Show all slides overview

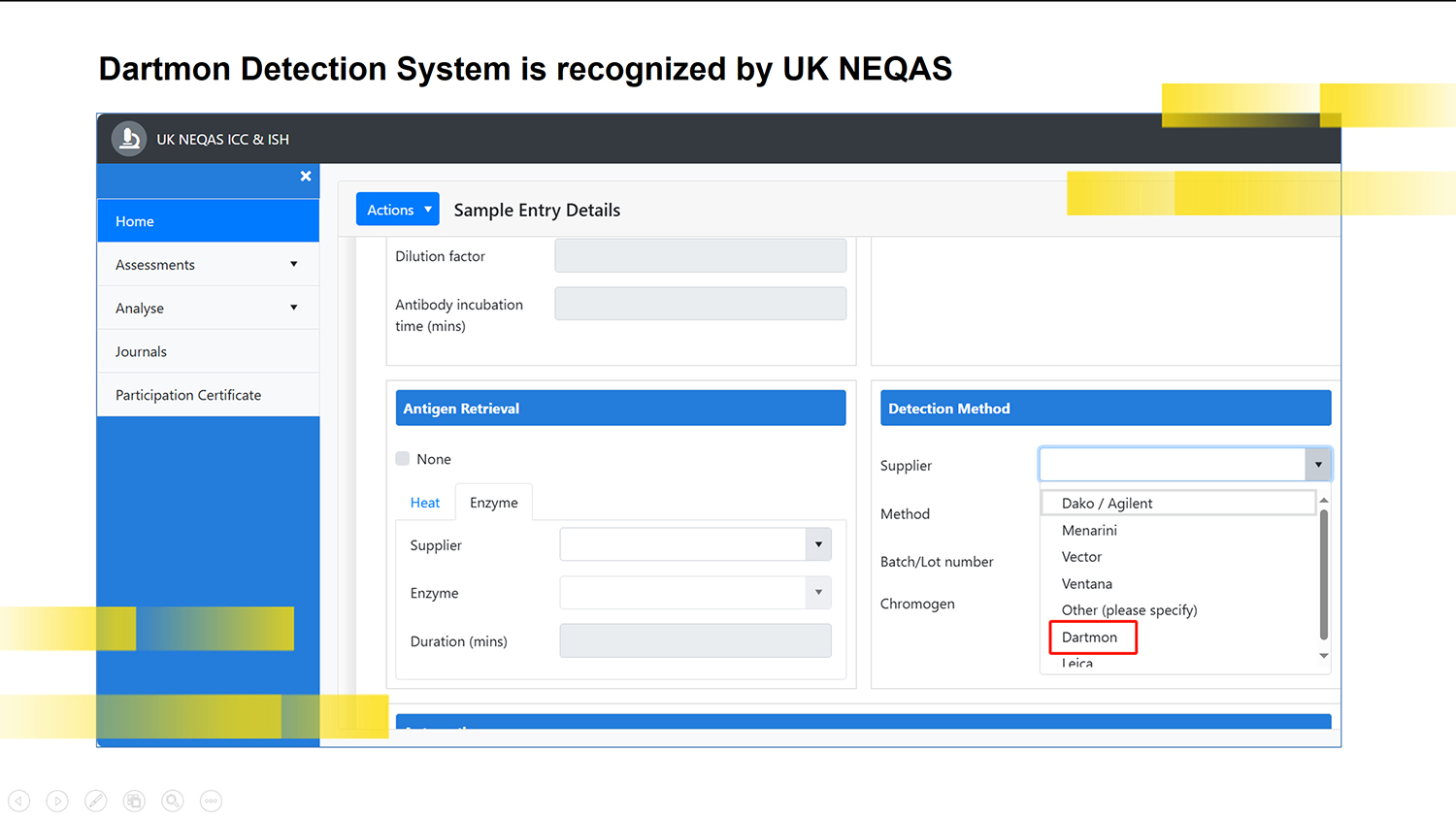coord(134,801)
